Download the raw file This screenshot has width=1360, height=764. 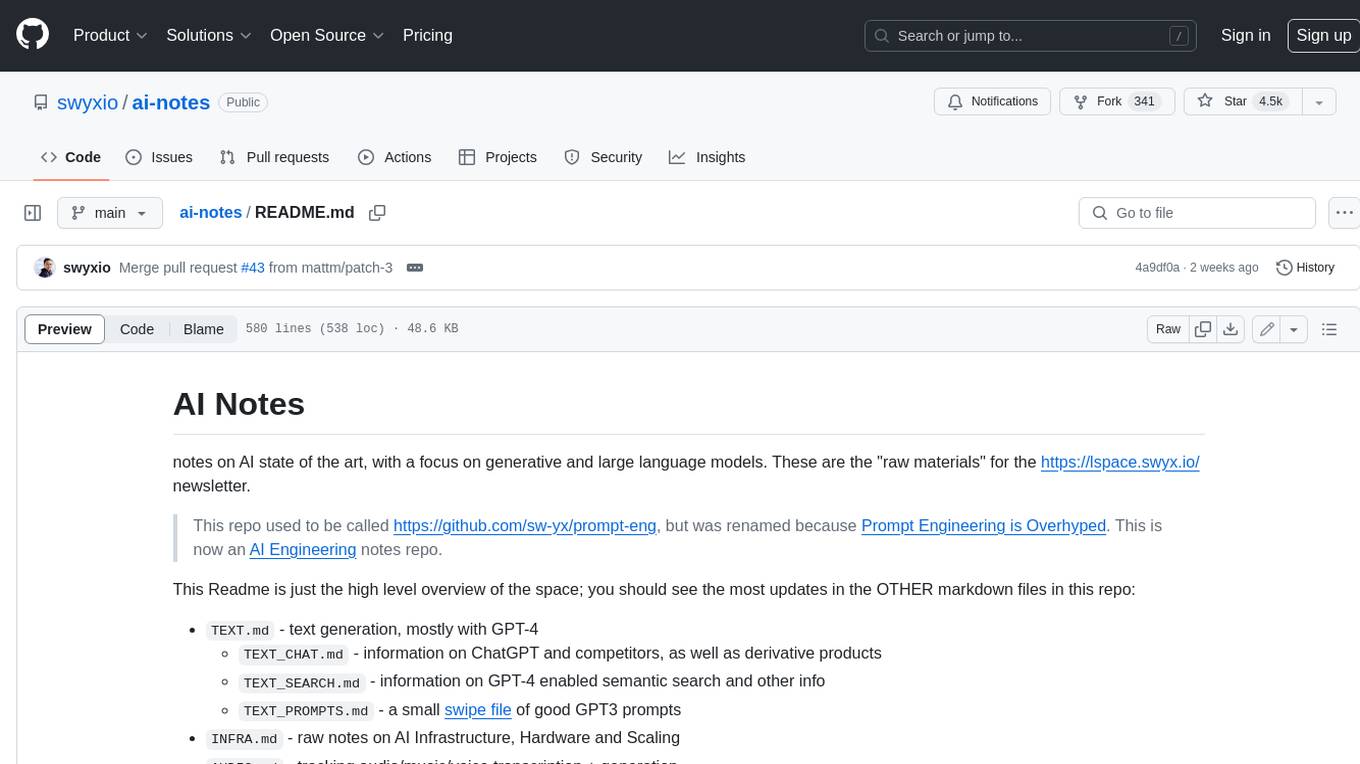click(1231, 329)
